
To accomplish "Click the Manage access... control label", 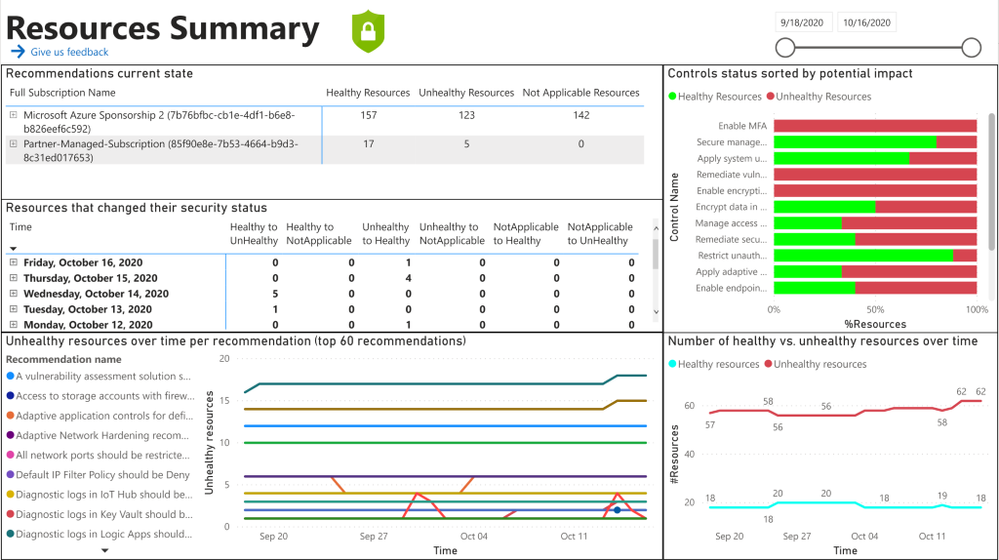I will pyautogui.click(x=731, y=223).
